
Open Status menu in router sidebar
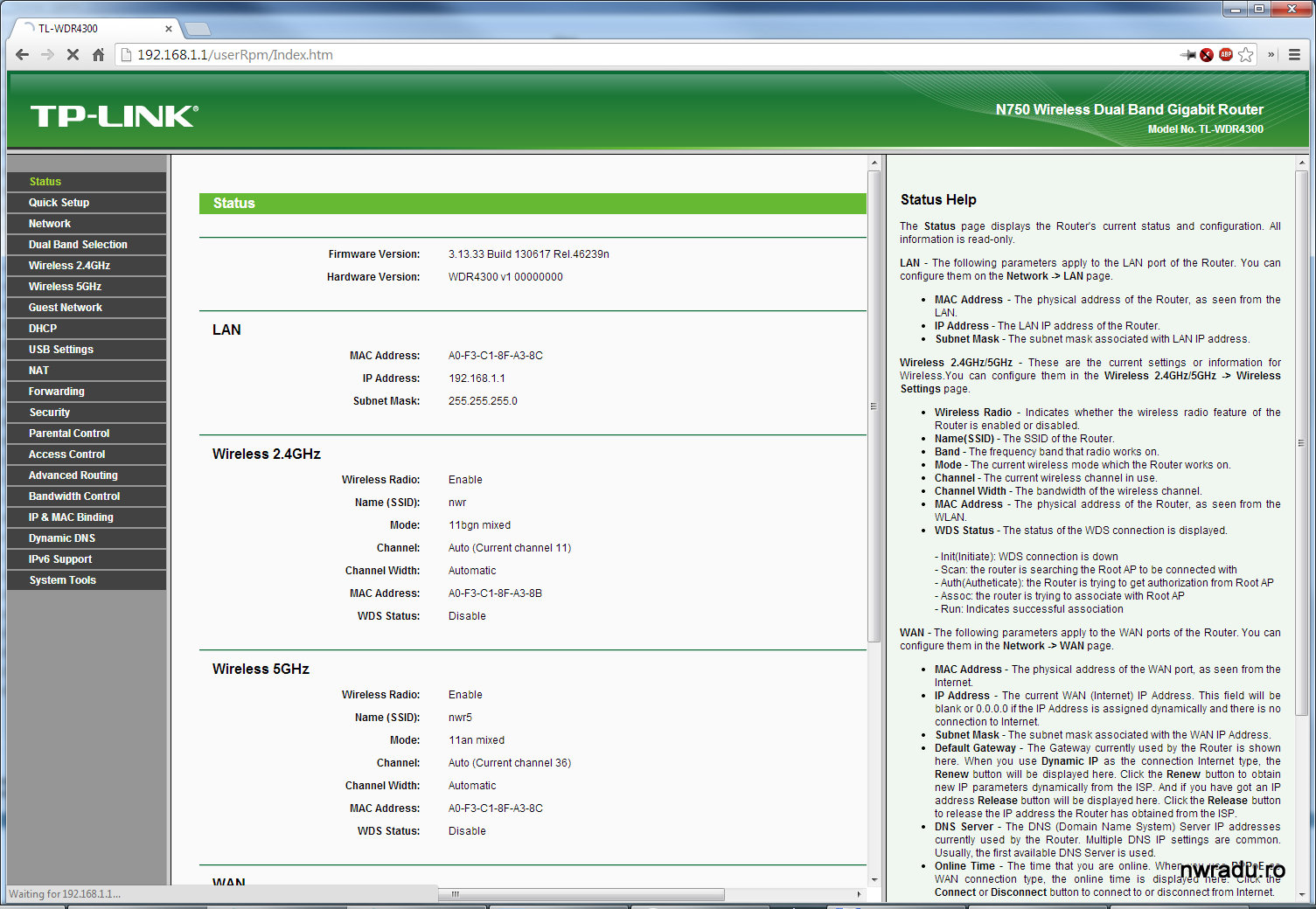(86, 181)
